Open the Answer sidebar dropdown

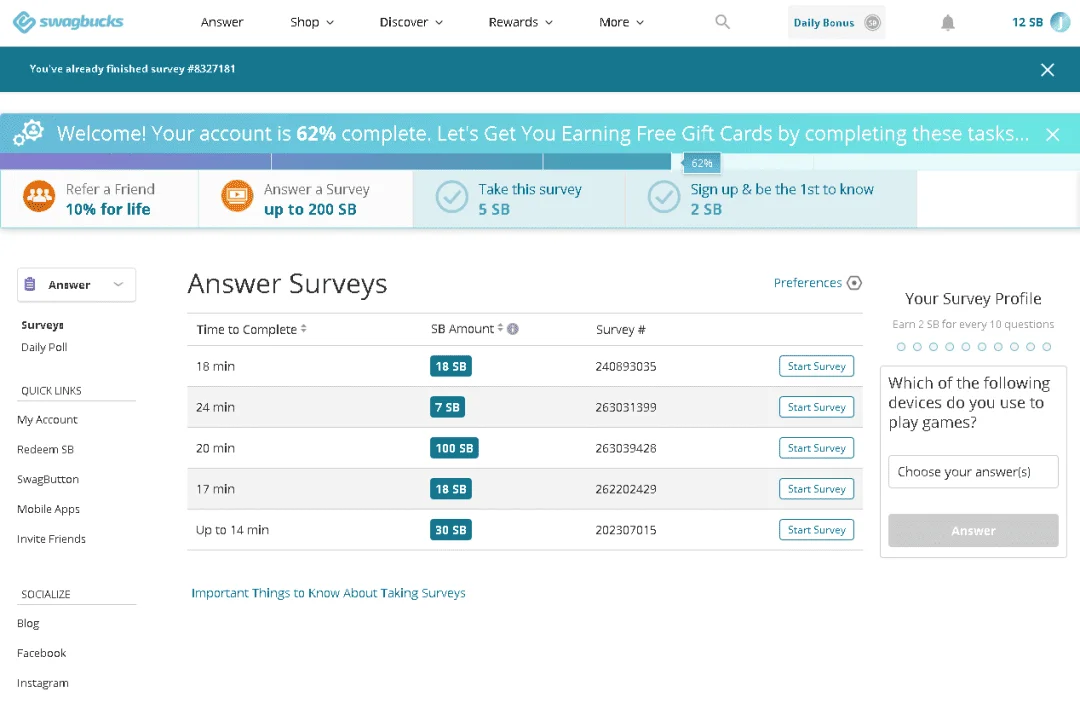click(x=76, y=285)
